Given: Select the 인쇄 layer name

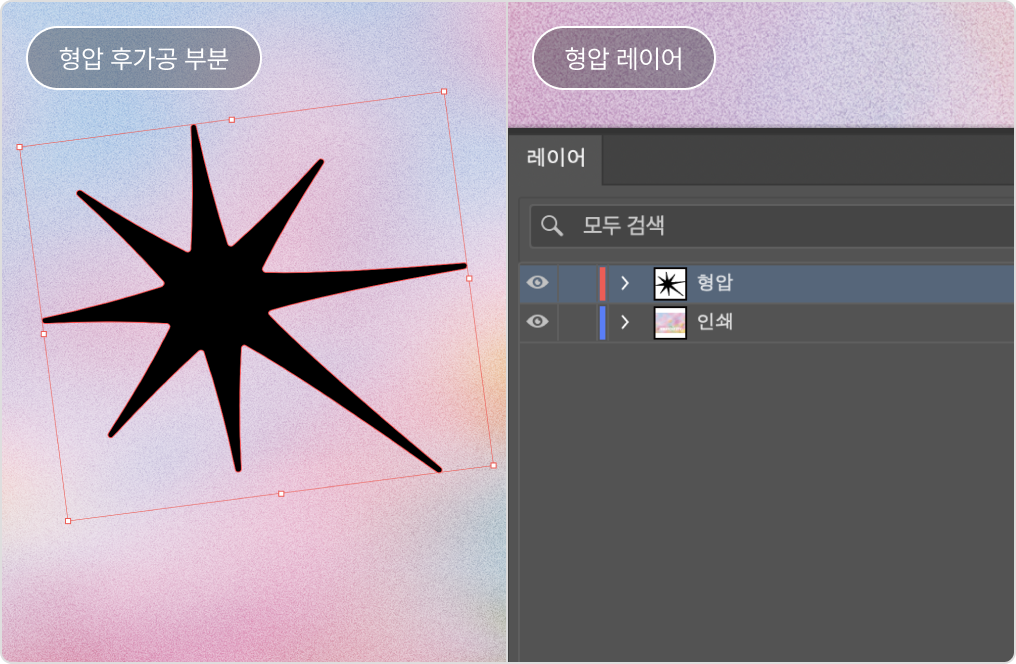Looking at the screenshot, I should point(715,322).
